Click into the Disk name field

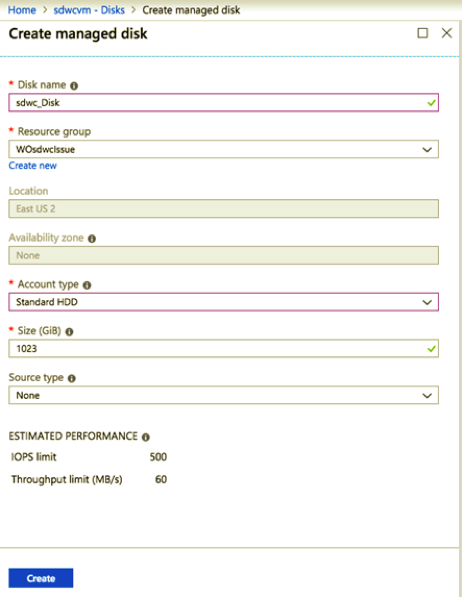[x=224, y=103]
